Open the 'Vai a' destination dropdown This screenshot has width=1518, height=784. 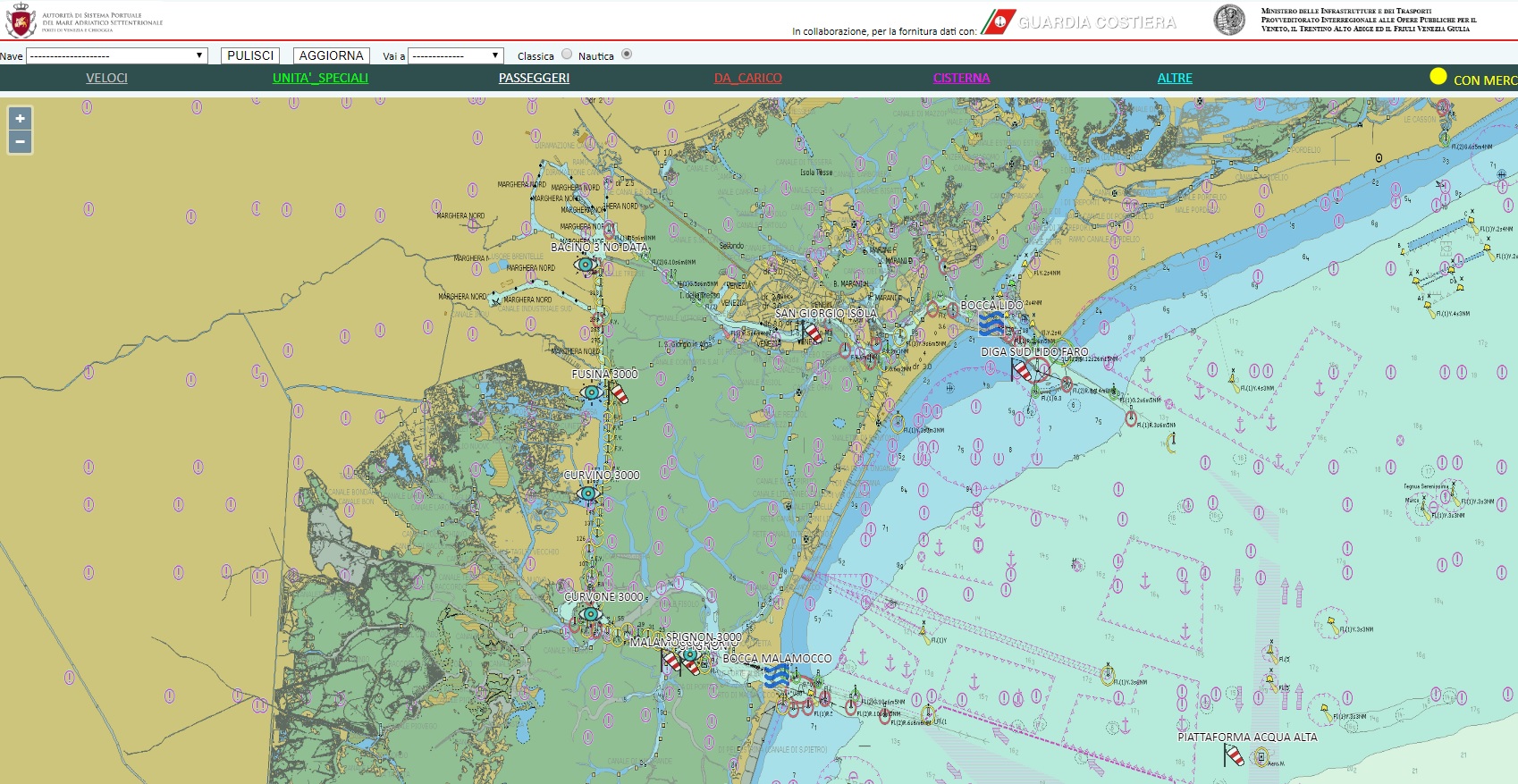click(x=455, y=55)
